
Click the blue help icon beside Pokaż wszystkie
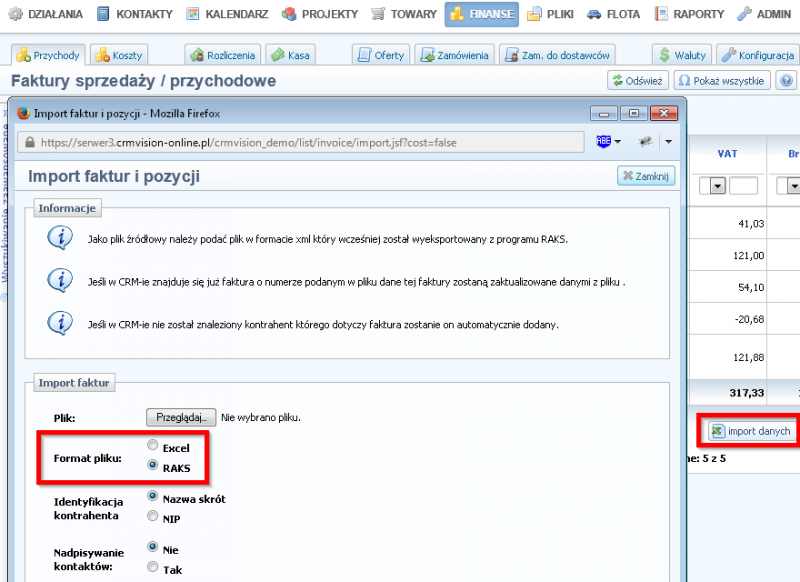click(x=786, y=81)
